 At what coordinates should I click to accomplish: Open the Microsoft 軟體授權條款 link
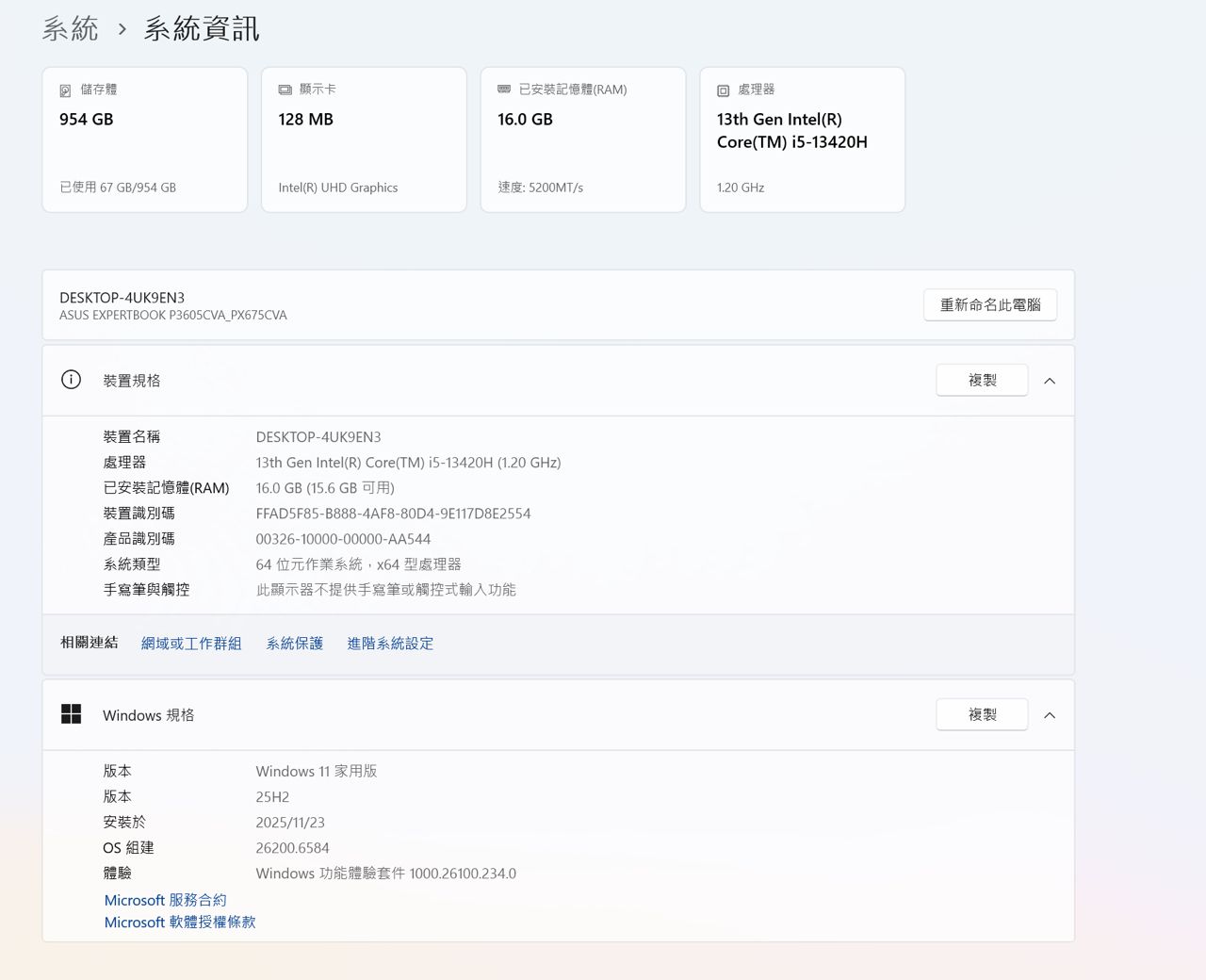coord(180,923)
